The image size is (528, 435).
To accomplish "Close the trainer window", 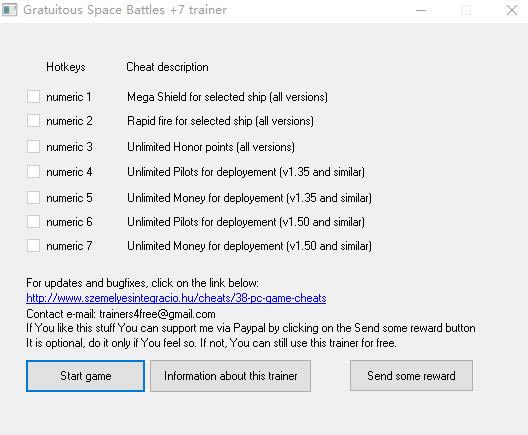I will [512, 10].
